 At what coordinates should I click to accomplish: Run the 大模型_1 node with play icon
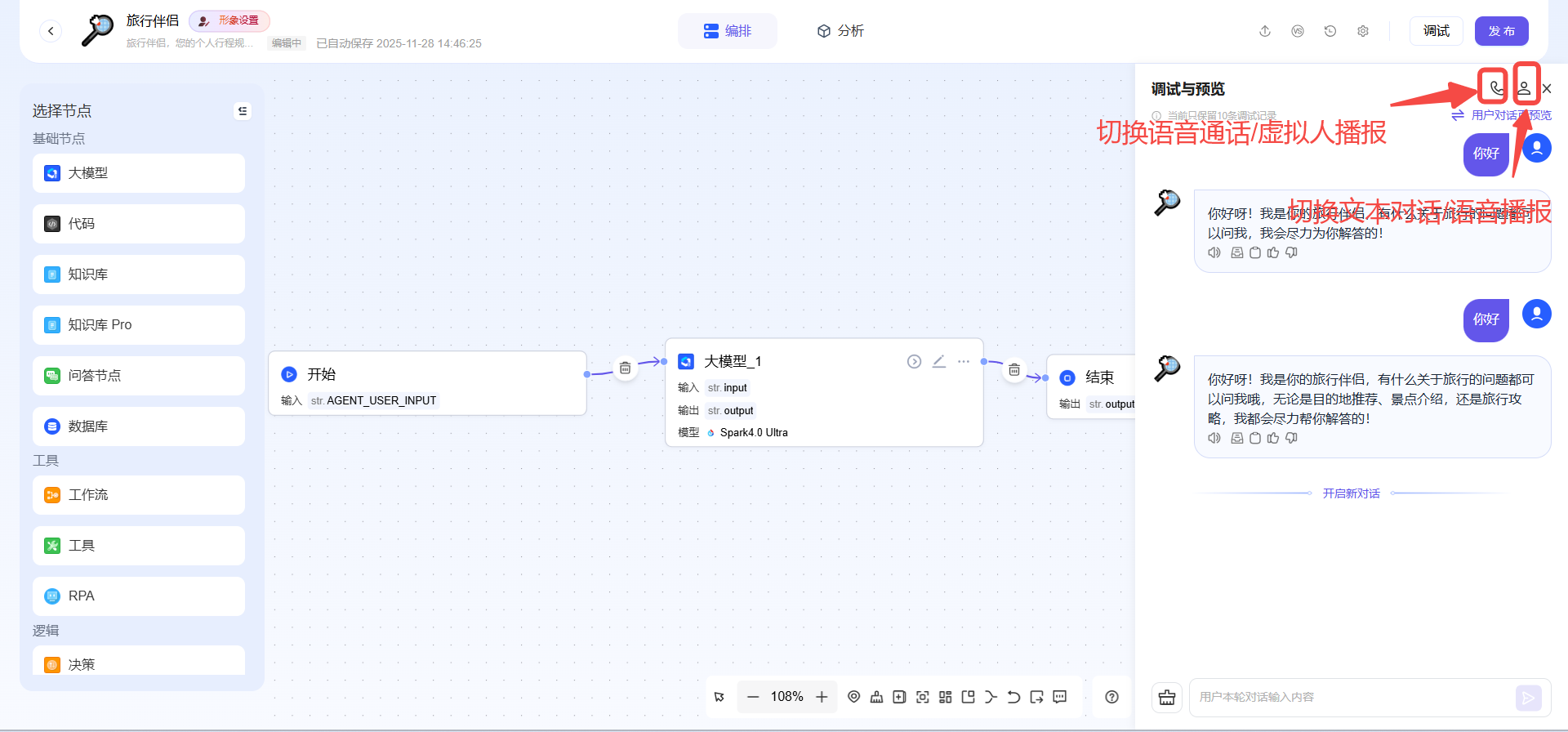pos(914,361)
